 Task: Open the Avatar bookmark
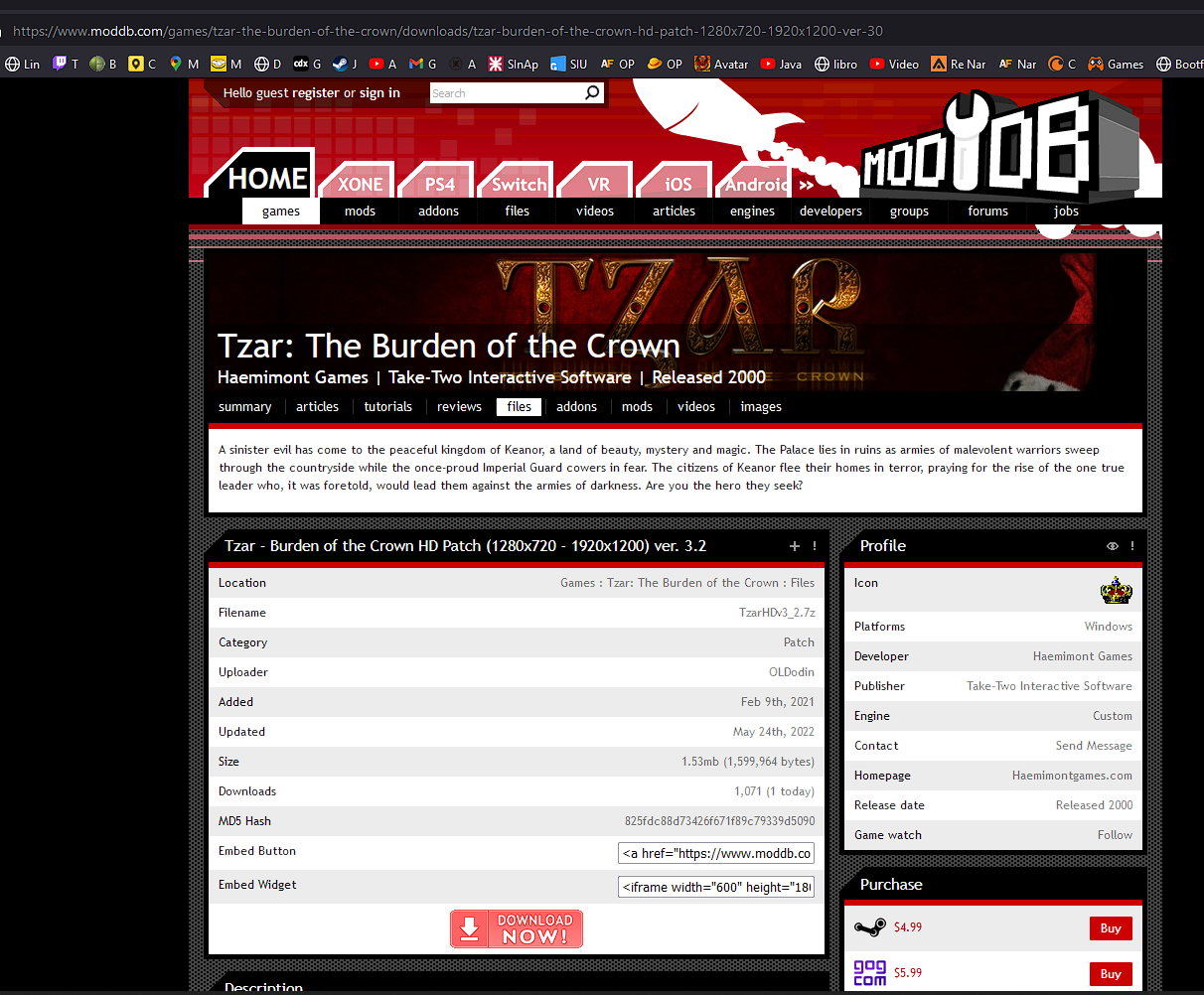point(722,64)
